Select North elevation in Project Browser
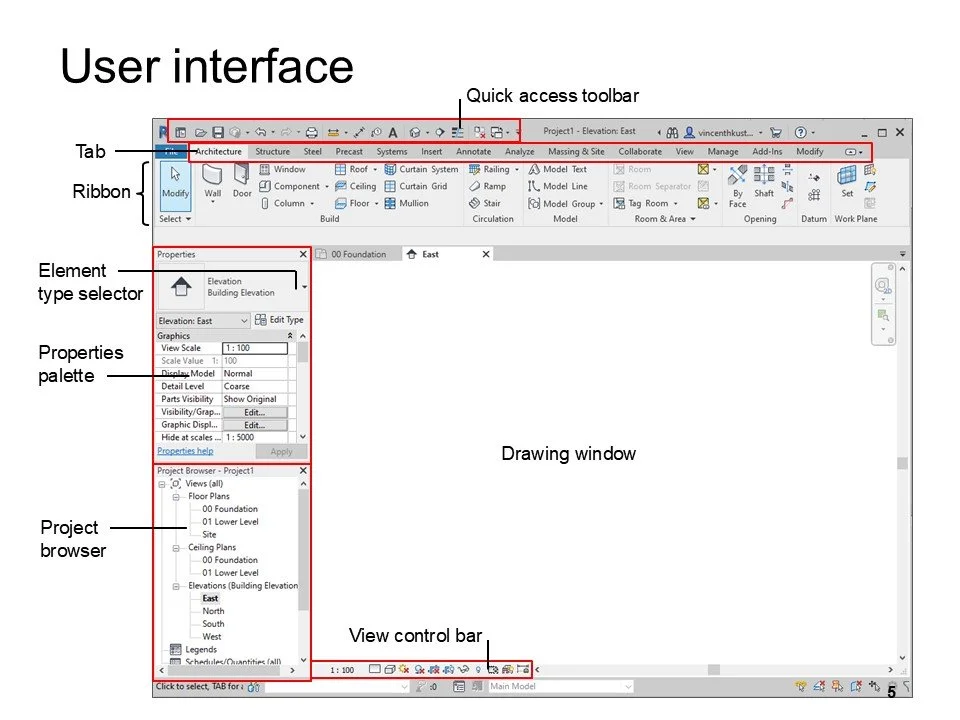The image size is (960, 720). (213, 612)
